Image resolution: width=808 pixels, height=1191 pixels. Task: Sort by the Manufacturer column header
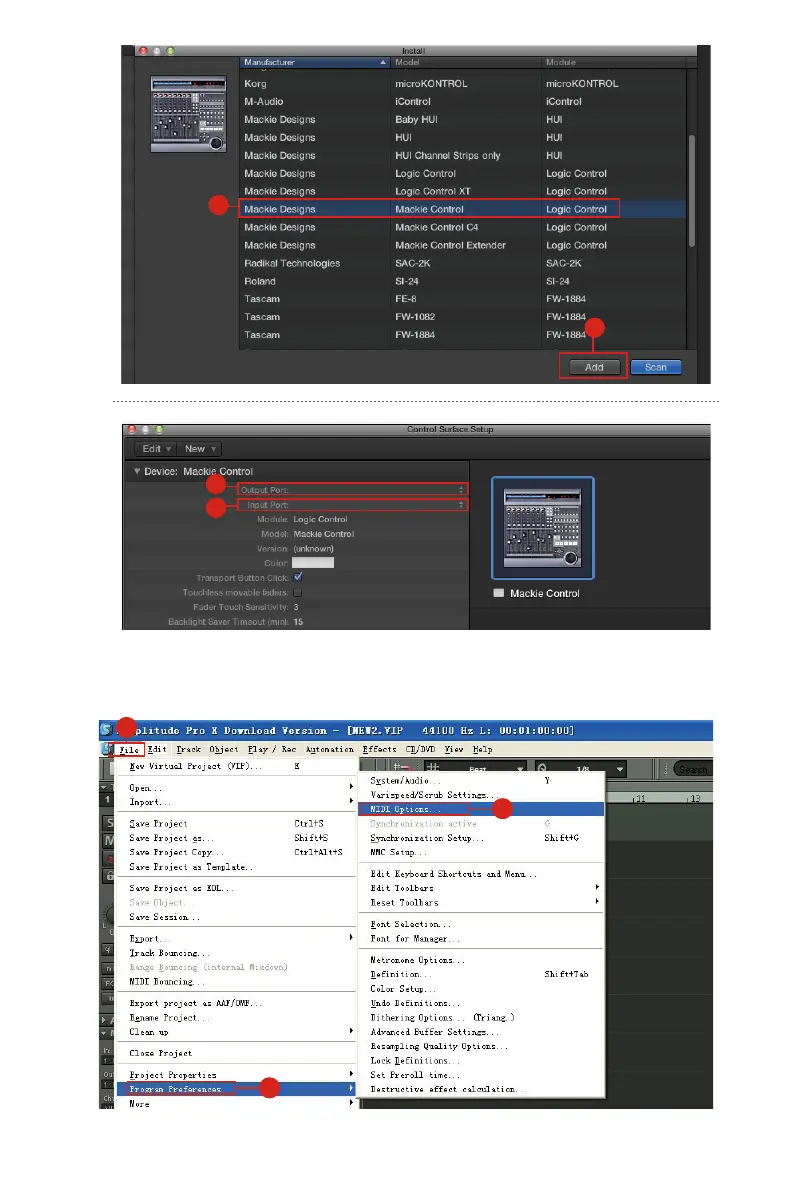point(314,62)
